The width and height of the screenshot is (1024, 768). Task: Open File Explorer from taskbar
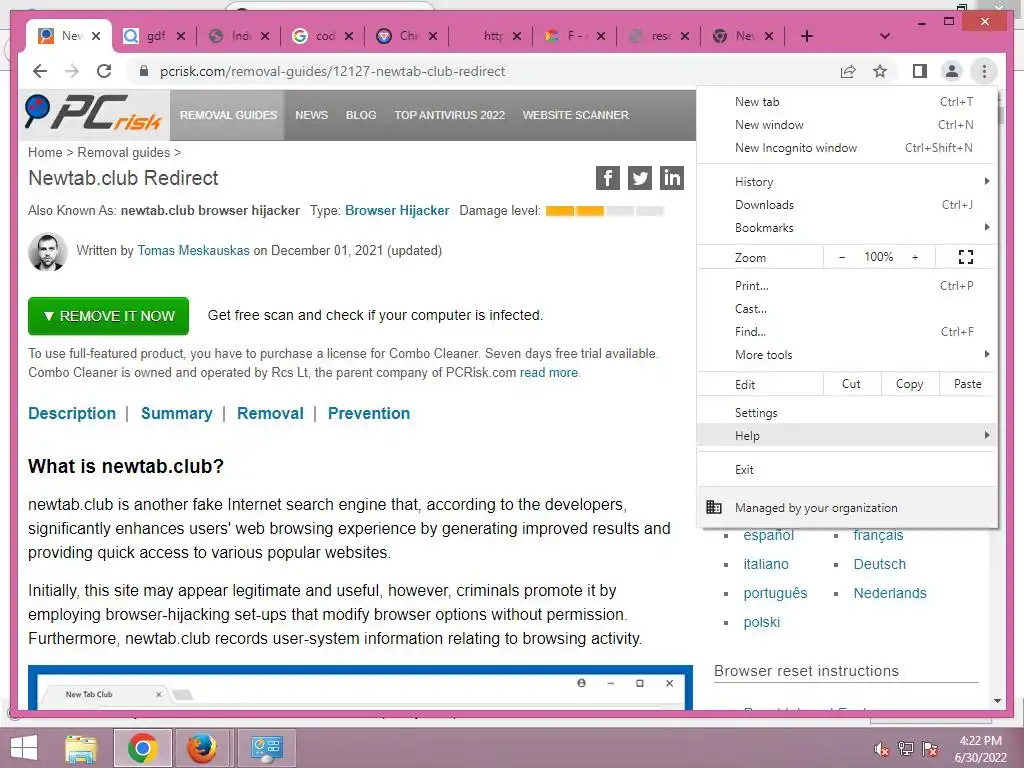tap(81, 748)
